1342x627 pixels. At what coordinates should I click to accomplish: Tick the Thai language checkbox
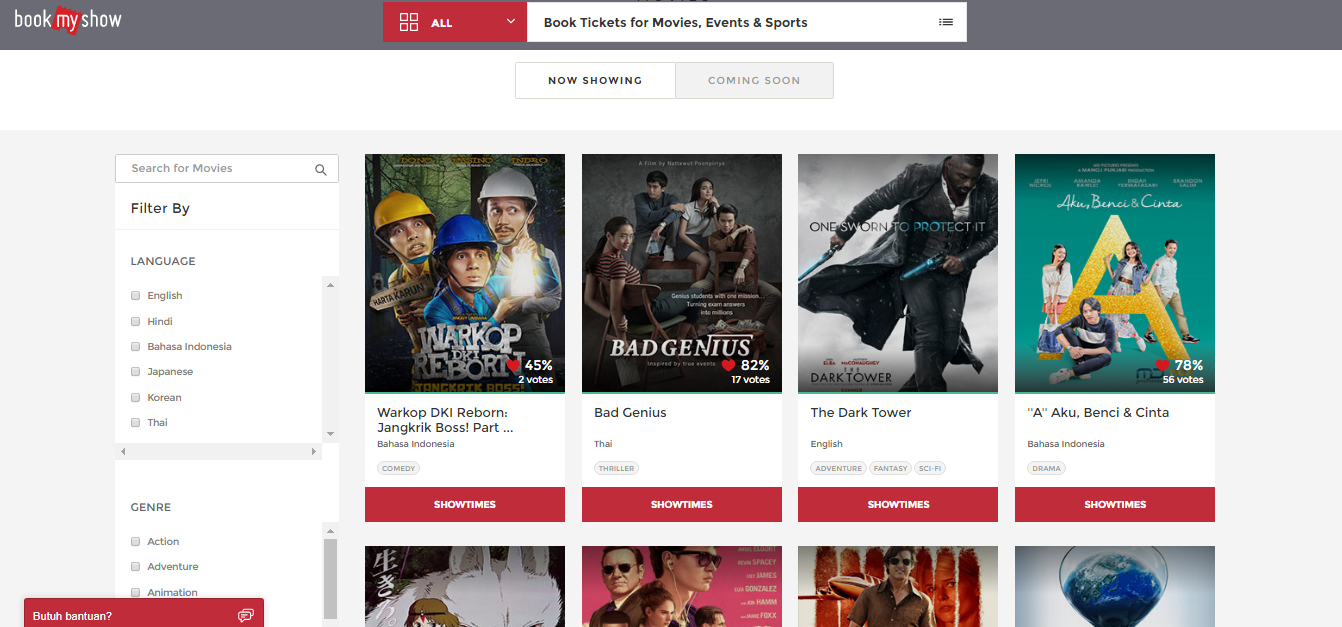[135, 422]
